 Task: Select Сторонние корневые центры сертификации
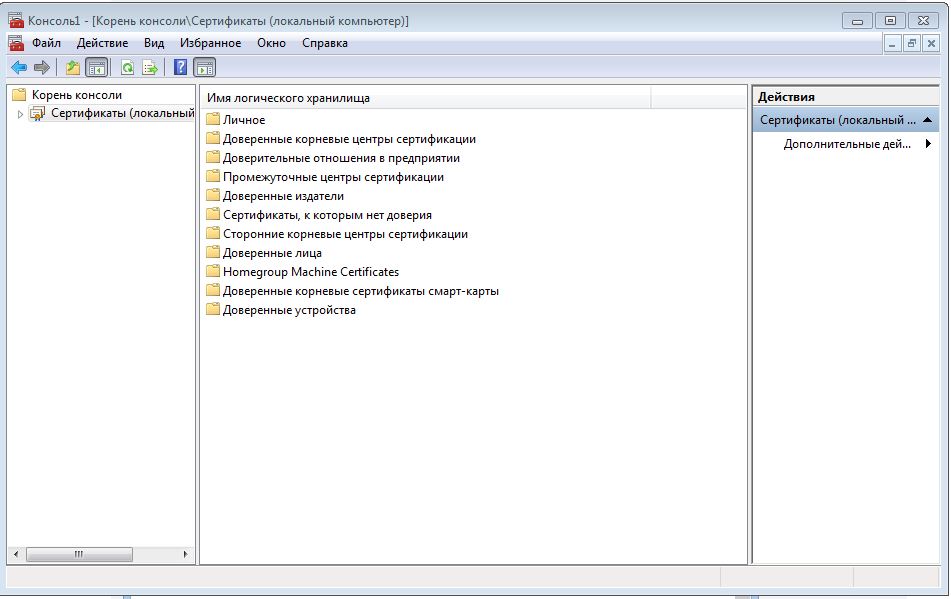click(x=345, y=234)
